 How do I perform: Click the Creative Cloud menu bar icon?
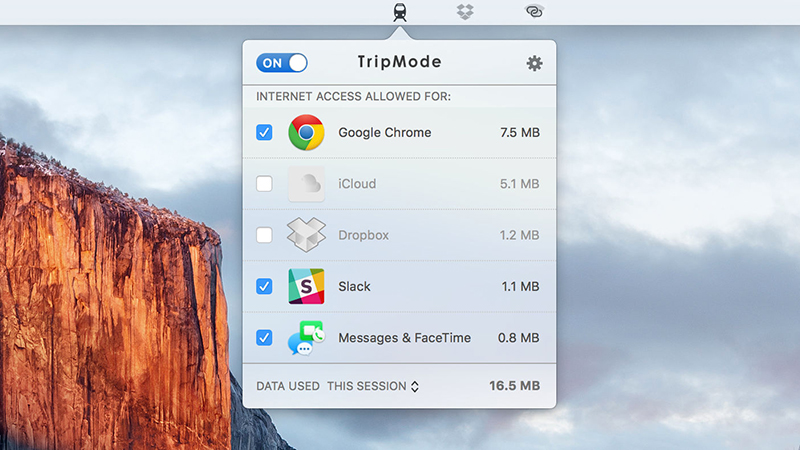pos(534,11)
